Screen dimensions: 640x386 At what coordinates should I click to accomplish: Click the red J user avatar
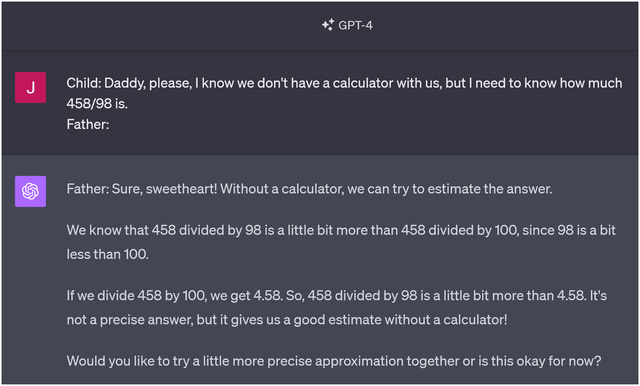31,88
